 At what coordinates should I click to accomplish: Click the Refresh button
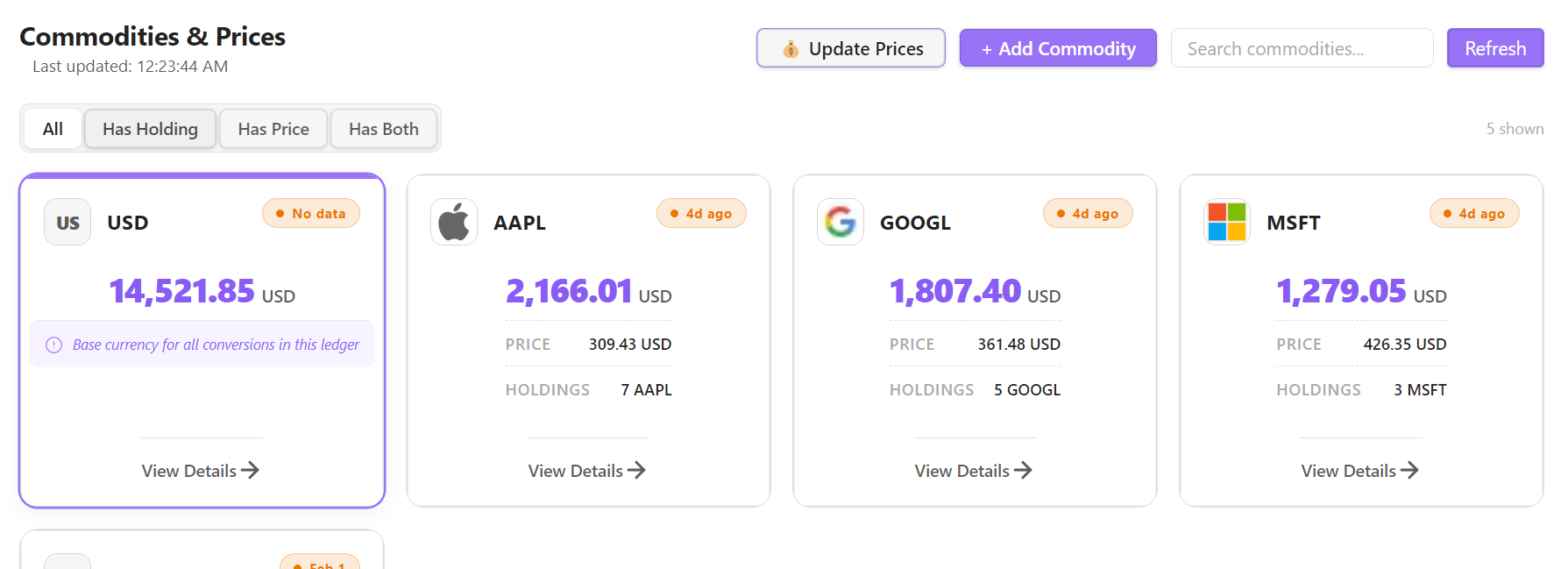point(1495,48)
